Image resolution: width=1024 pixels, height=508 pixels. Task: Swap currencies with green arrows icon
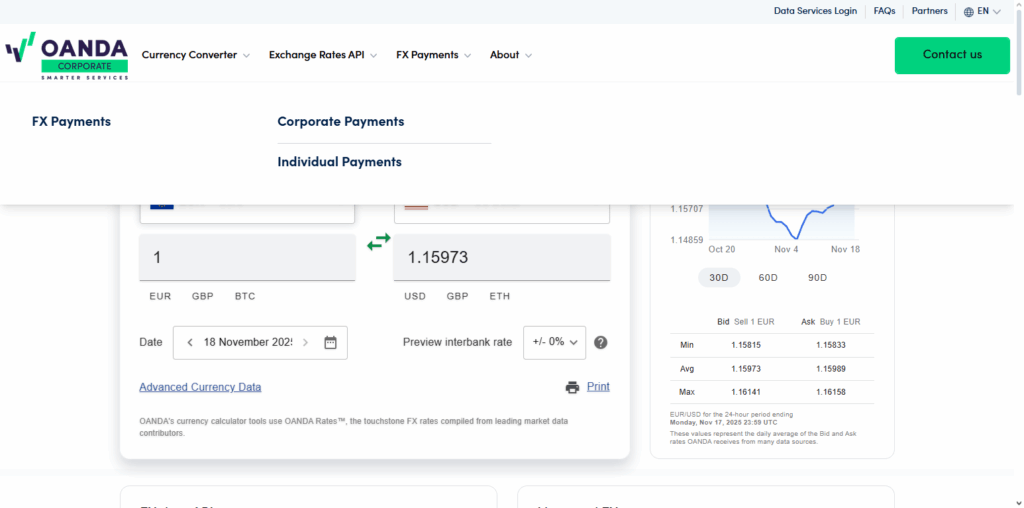point(379,242)
